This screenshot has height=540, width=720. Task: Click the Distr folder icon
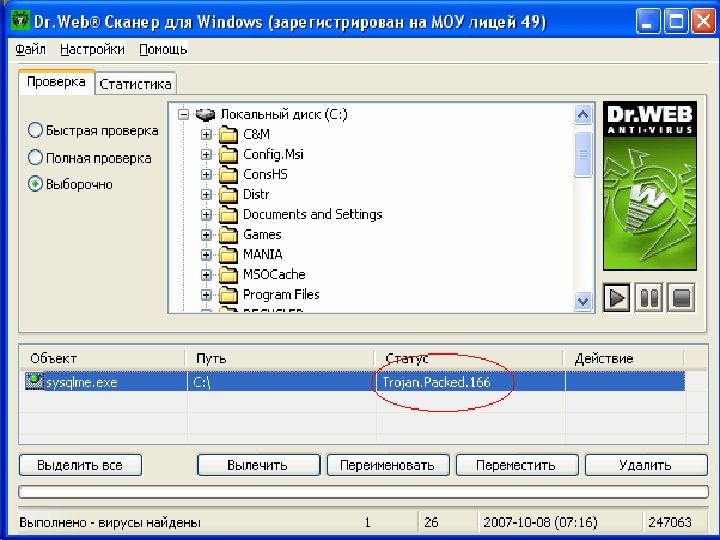pyautogui.click(x=228, y=195)
